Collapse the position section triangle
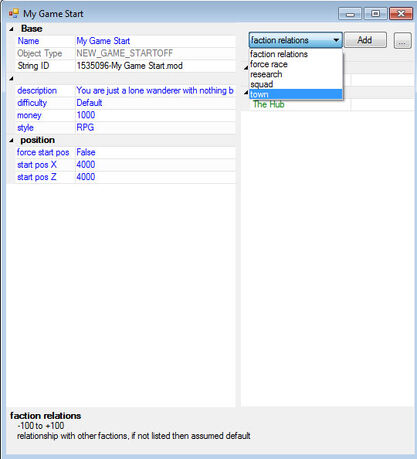This screenshot has width=417, height=459. [x=11, y=140]
